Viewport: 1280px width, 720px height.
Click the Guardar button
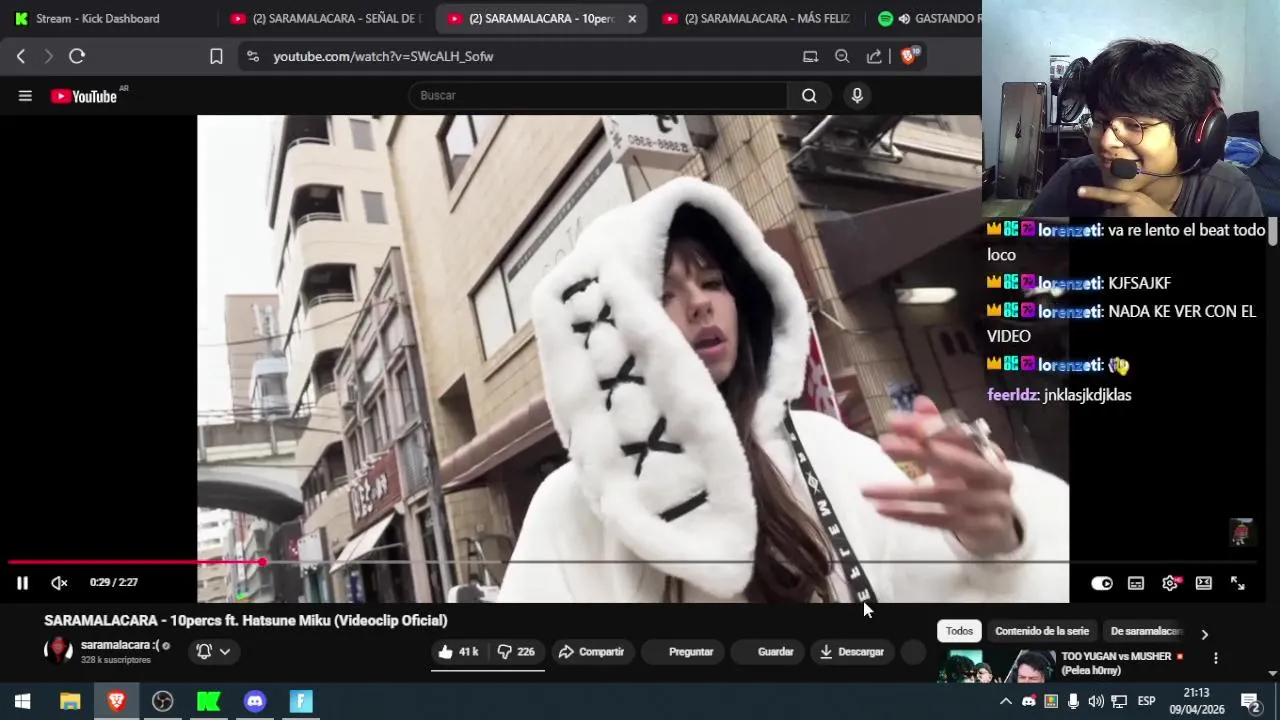click(767, 652)
